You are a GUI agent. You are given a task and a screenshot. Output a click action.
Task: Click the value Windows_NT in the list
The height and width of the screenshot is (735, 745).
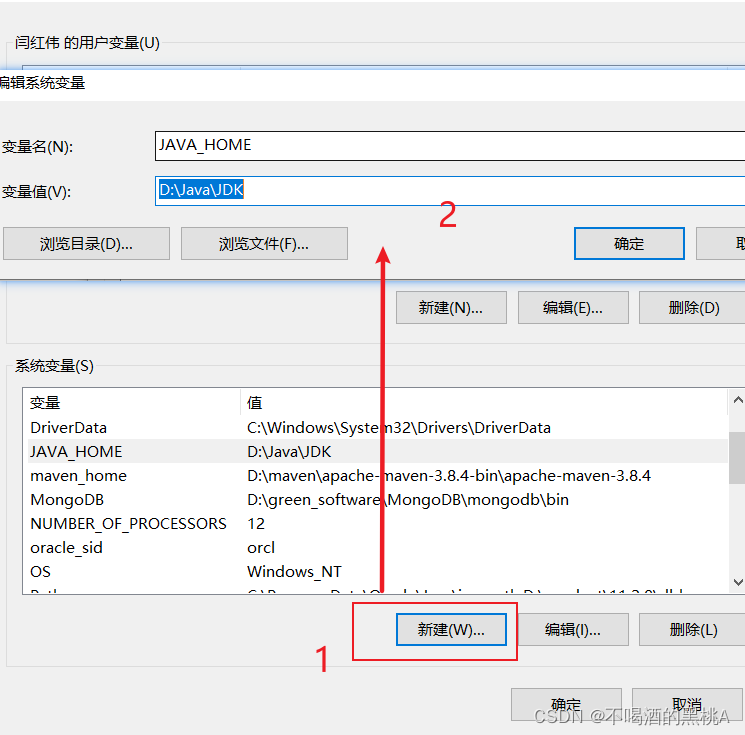click(294, 571)
